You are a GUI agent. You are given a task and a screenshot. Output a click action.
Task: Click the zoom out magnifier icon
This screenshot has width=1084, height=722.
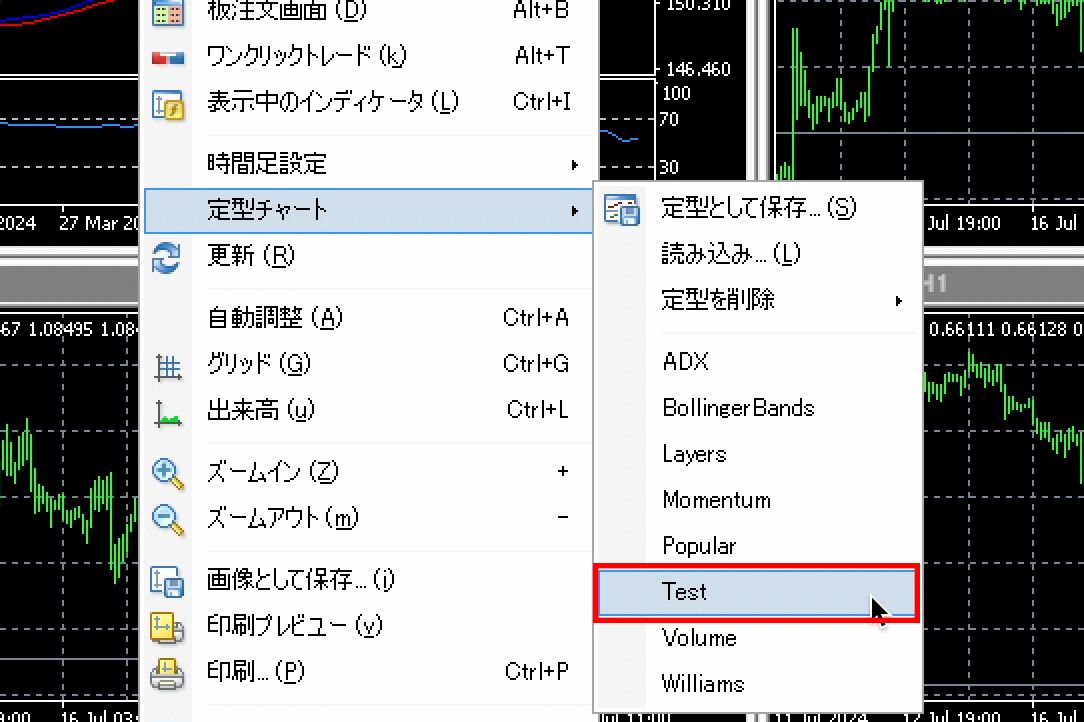pyautogui.click(x=167, y=519)
